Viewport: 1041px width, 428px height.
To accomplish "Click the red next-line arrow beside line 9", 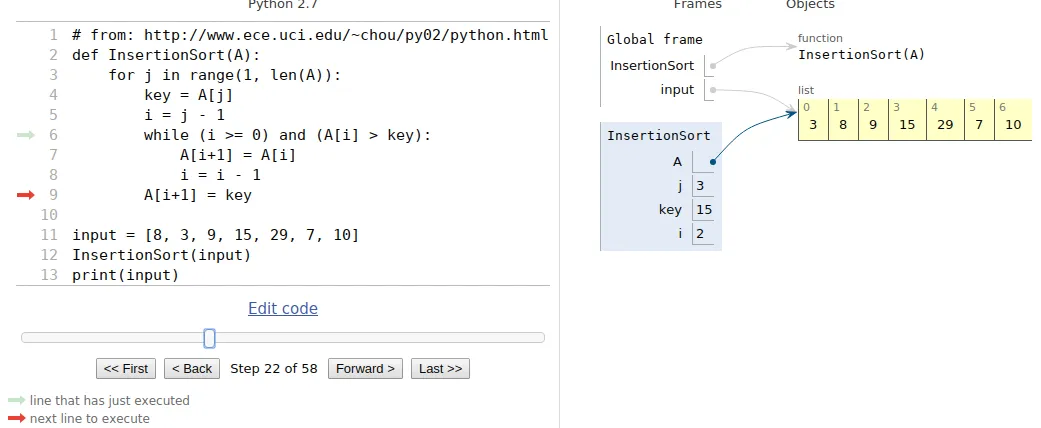I will (26, 195).
